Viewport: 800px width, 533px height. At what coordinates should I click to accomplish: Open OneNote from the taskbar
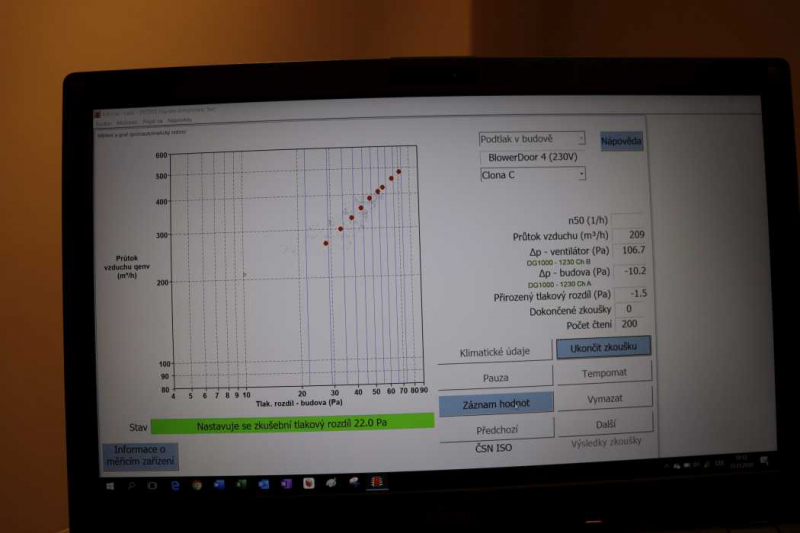(x=286, y=484)
